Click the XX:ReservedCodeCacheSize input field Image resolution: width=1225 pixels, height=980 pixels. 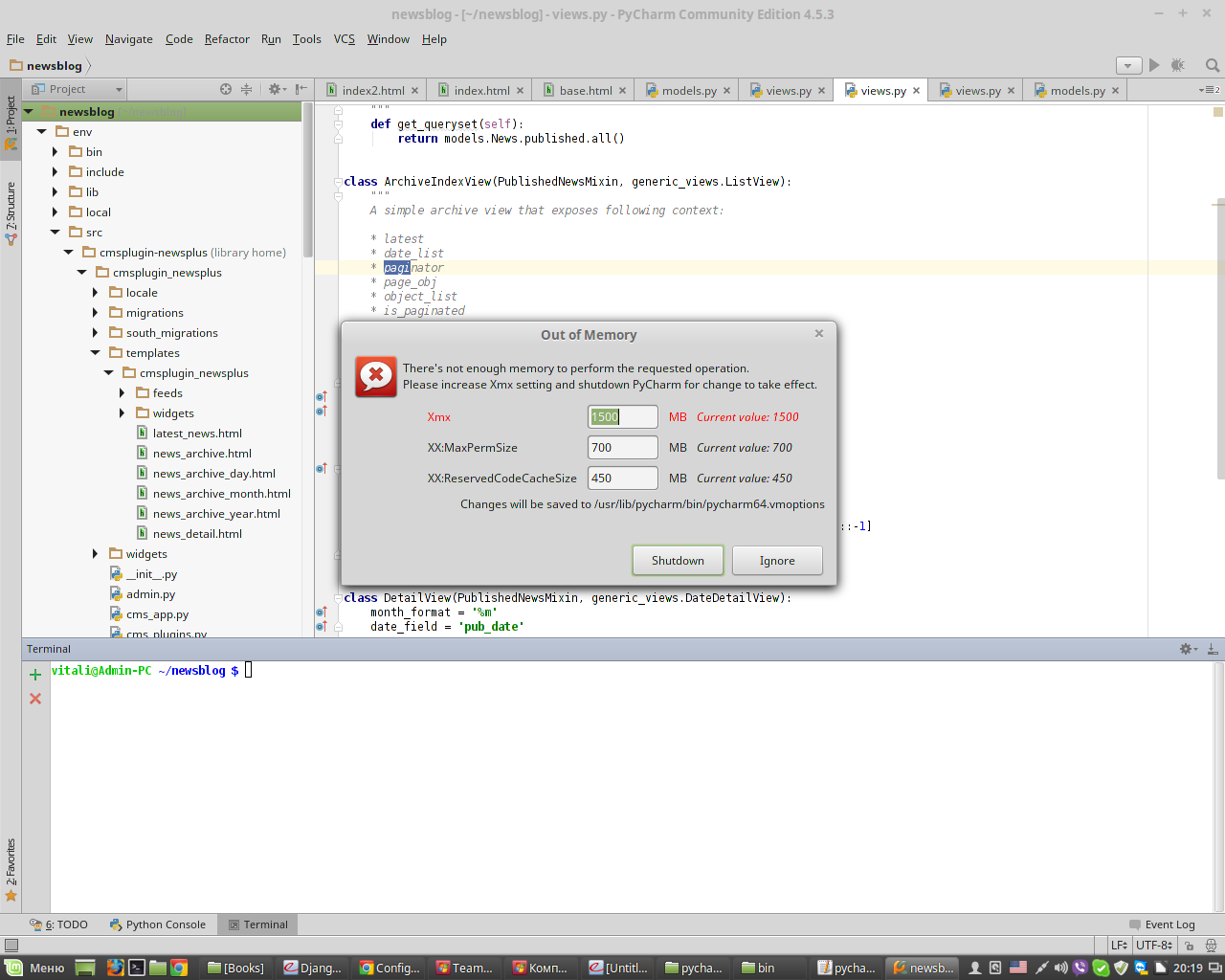622,479
